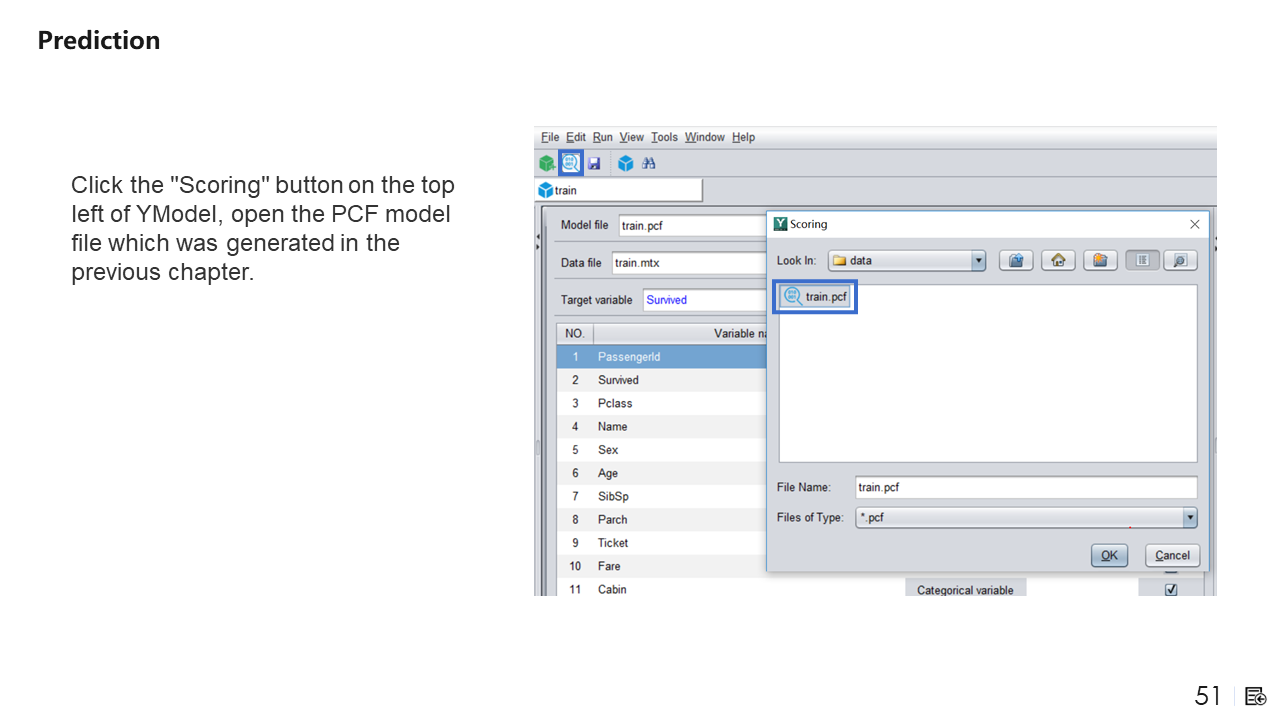Click the Scoring toolbar icon

pos(570,163)
